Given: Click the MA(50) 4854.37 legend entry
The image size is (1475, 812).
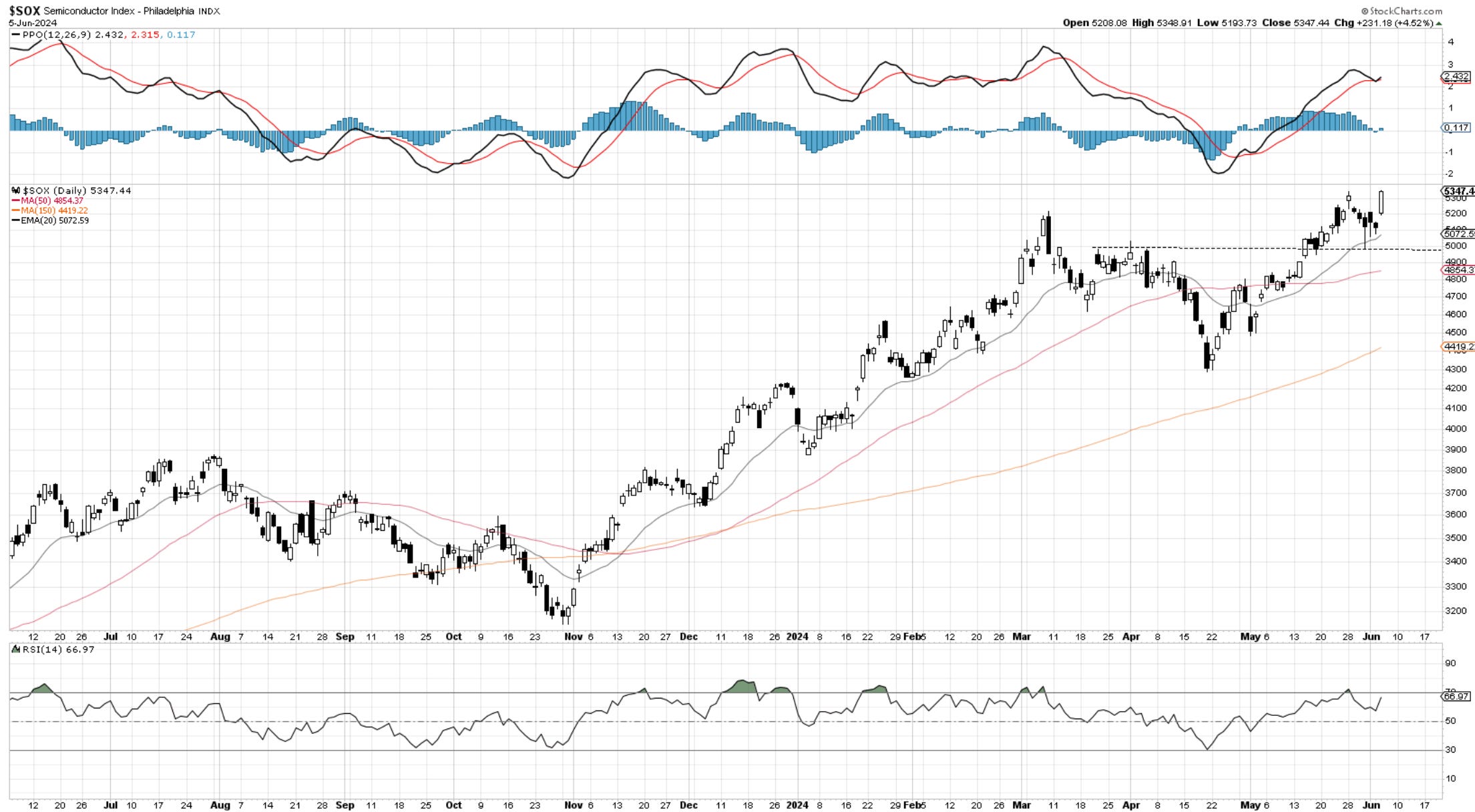Looking at the screenshot, I should (x=51, y=201).
